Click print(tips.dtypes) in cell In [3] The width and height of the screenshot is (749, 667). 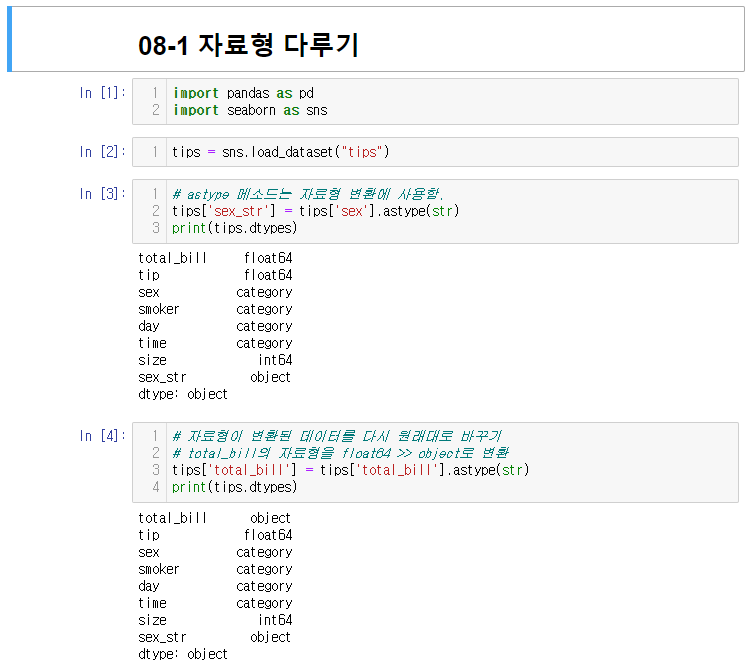click(235, 228)
